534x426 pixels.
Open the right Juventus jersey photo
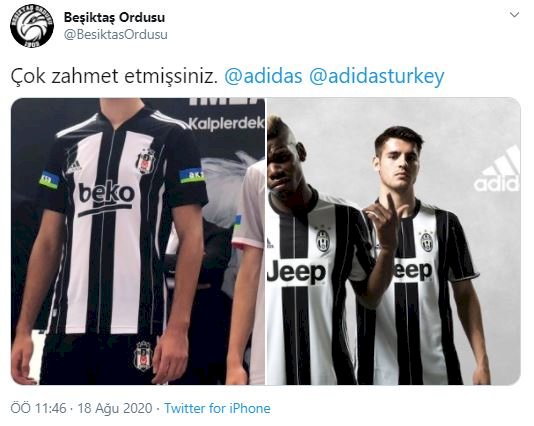click(x=393, y=241)
